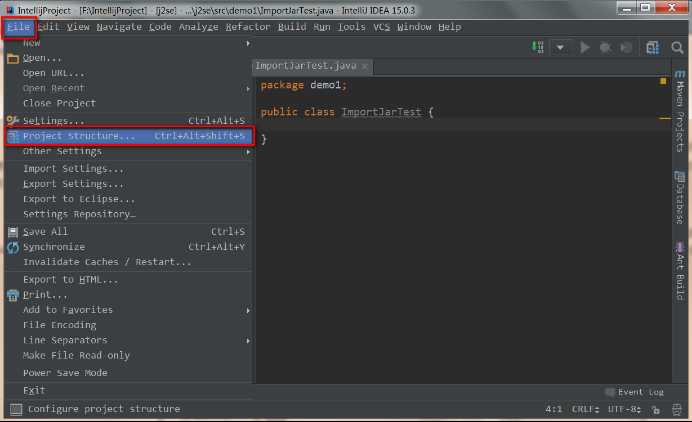Open Settings Repository... entry

129,214
